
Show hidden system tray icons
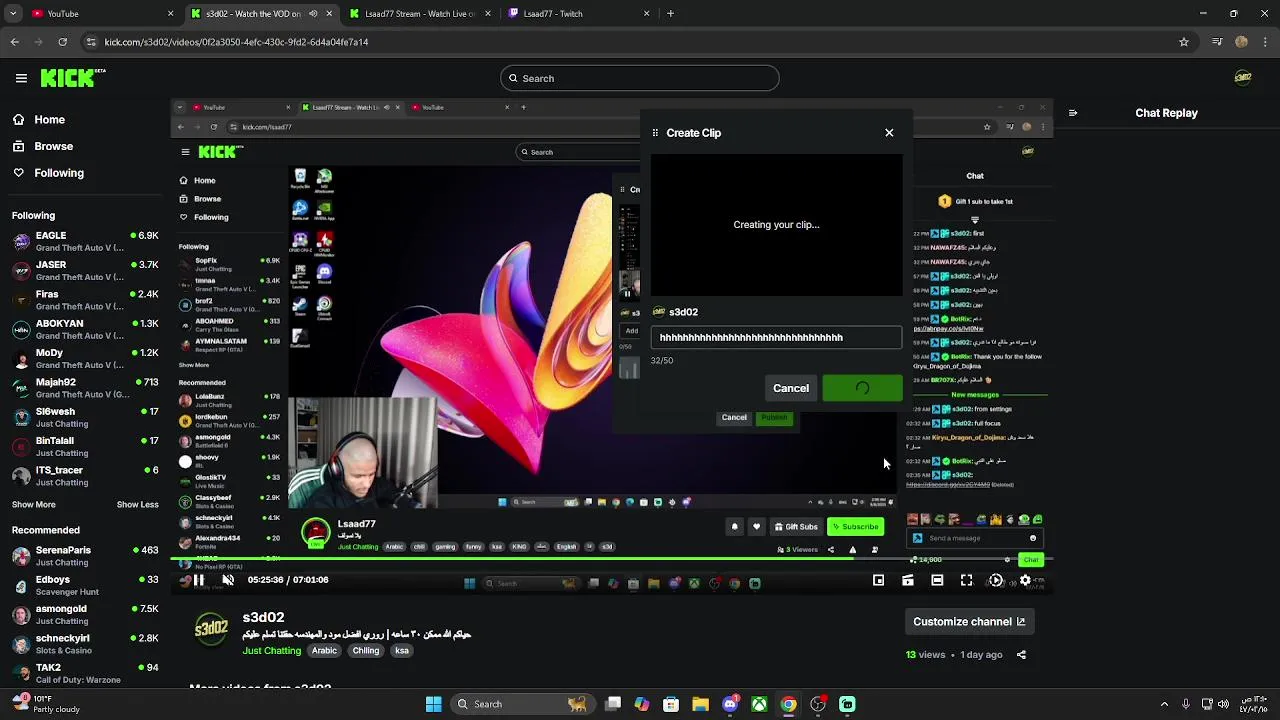[x=1164, y=704]
